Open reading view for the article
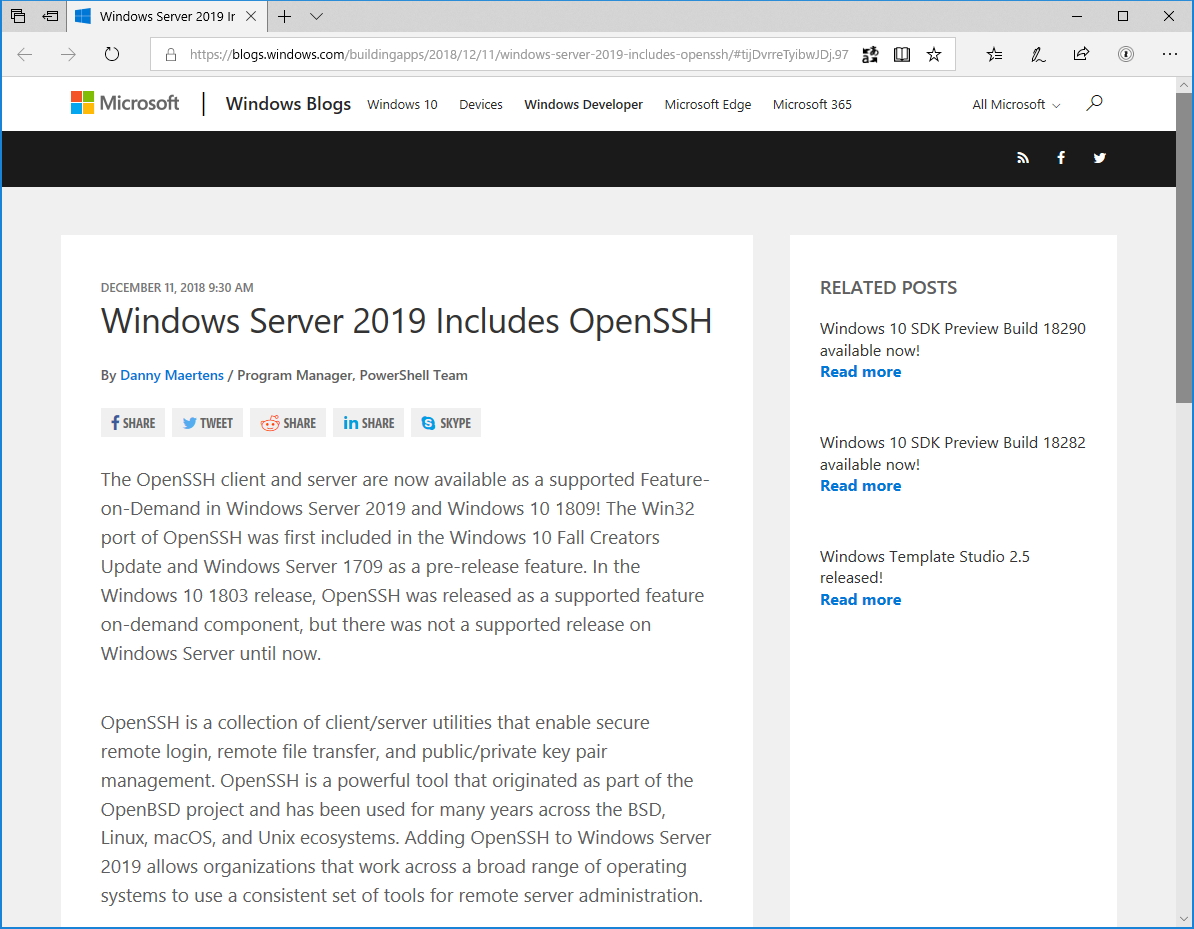Screen dimensions: 1194x929 pyautogui.click(x=902, y=54)
